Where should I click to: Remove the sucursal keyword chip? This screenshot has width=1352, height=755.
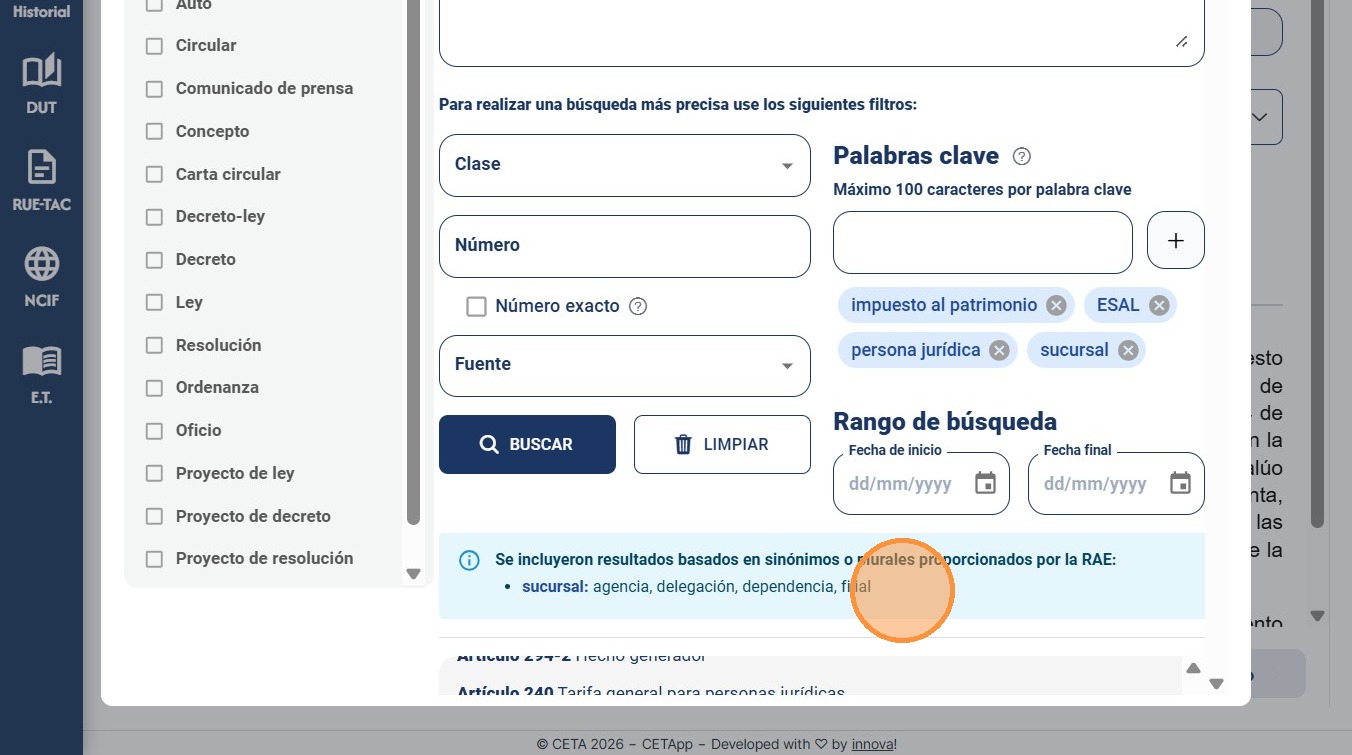(x=1128, y=350)
